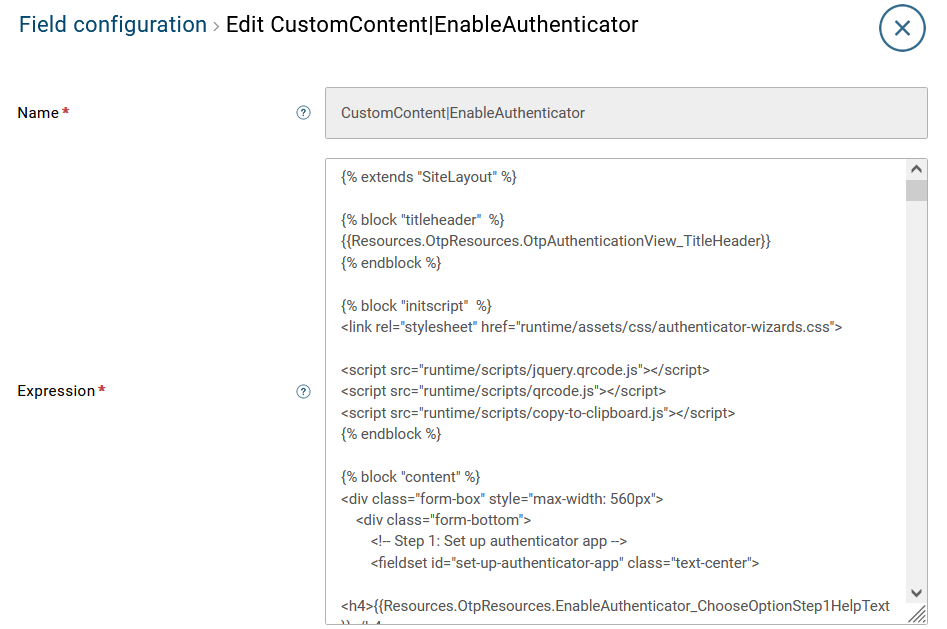Close the Edit field dialog with X
Viewport: 947px width, 629px height.
pyautogui.click(x=902, y=28)
